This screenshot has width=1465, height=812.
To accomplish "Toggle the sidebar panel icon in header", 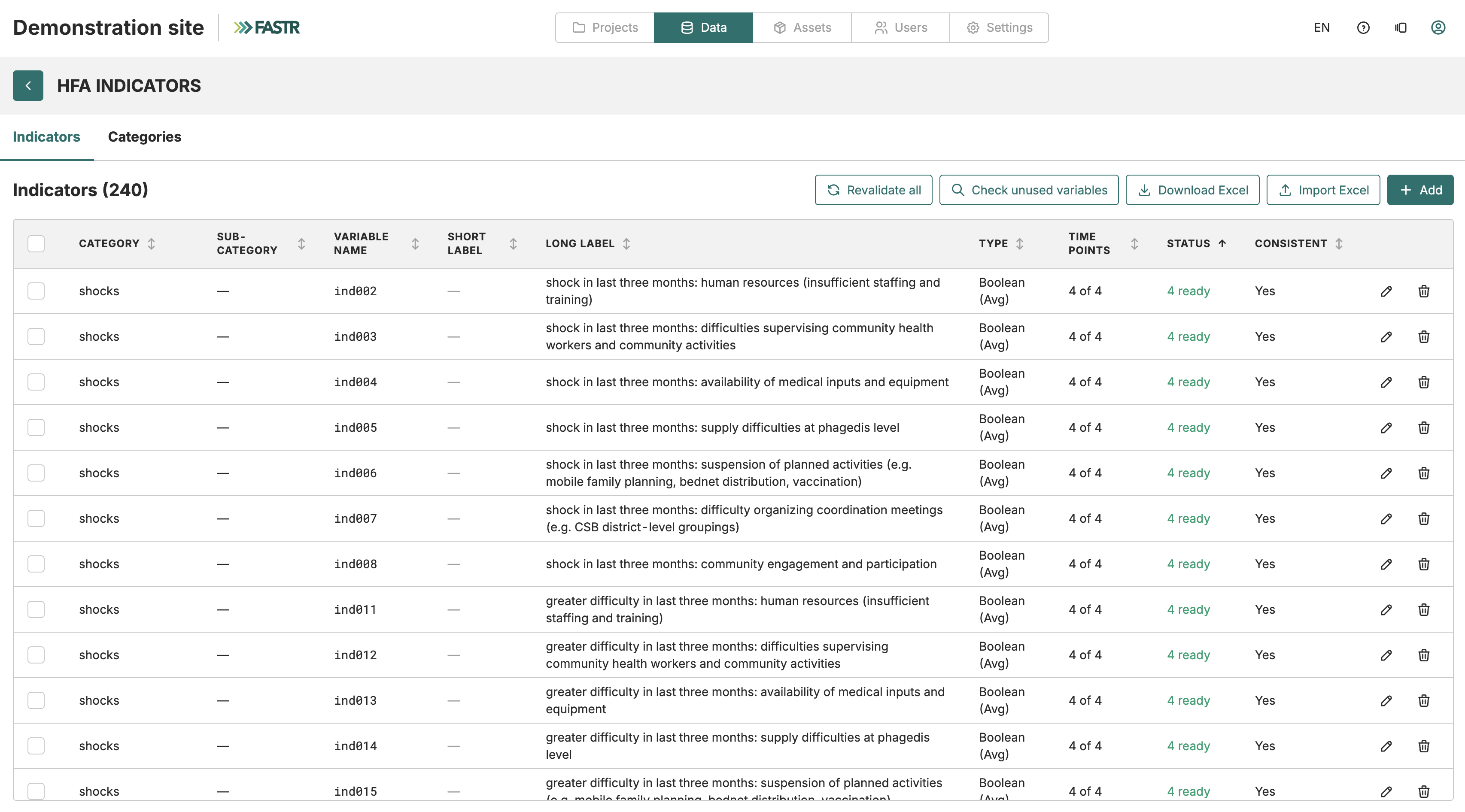I will click(1401, 27).
